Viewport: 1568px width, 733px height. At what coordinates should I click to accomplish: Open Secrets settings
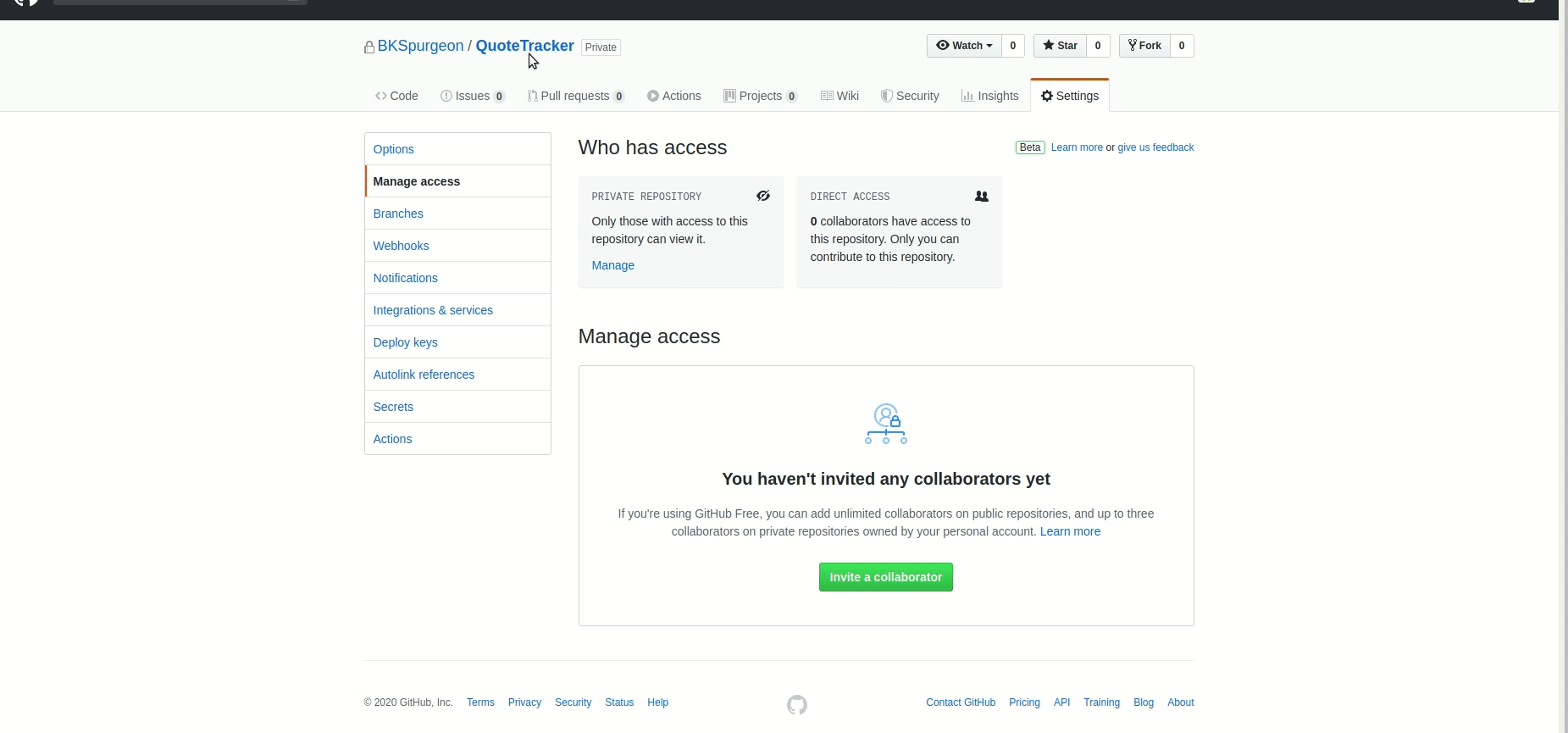457,407
